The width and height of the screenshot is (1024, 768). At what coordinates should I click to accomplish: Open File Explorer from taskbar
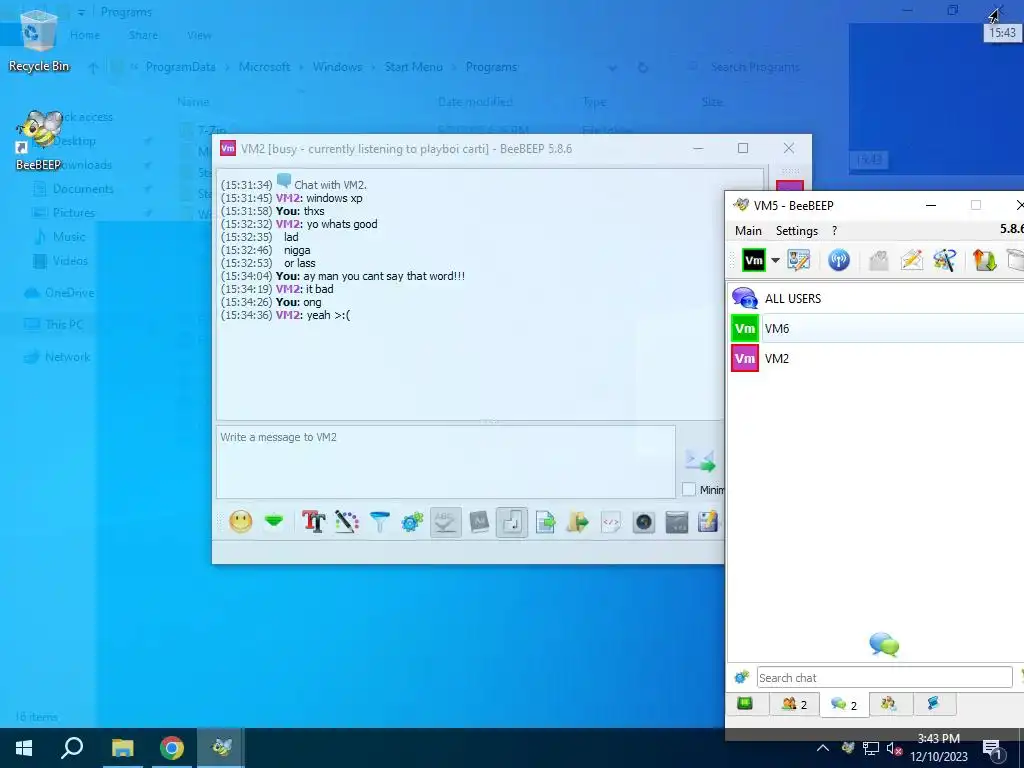(122, 748)
